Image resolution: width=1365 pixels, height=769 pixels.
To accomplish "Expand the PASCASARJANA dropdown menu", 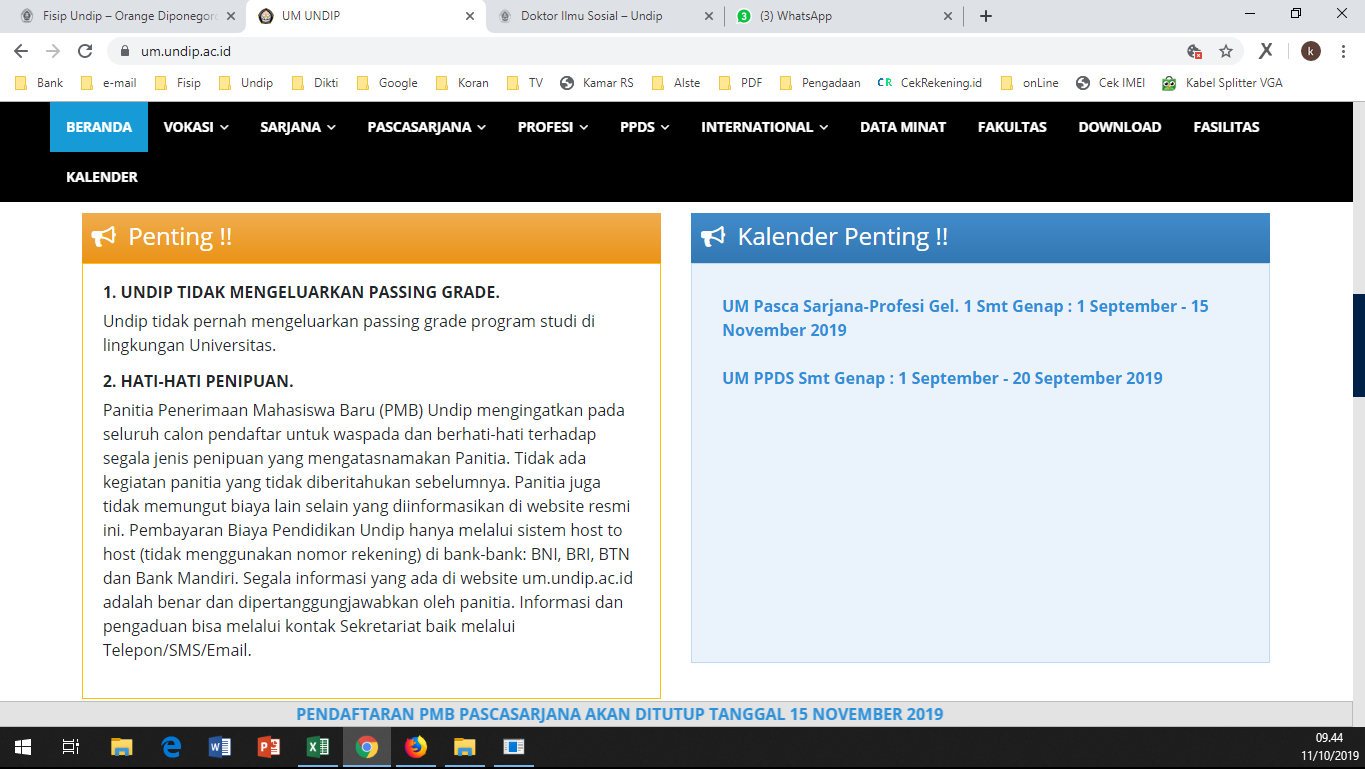I will 426,127.
